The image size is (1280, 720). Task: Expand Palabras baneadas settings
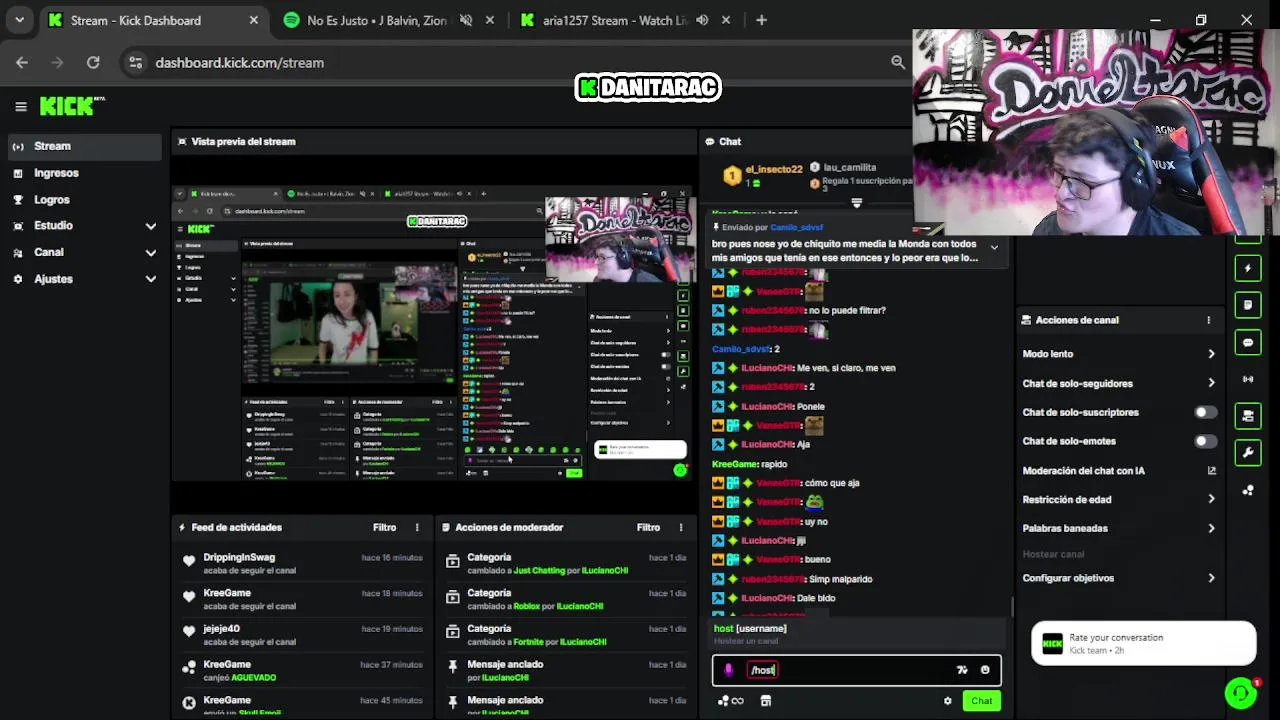(1119, 528)
